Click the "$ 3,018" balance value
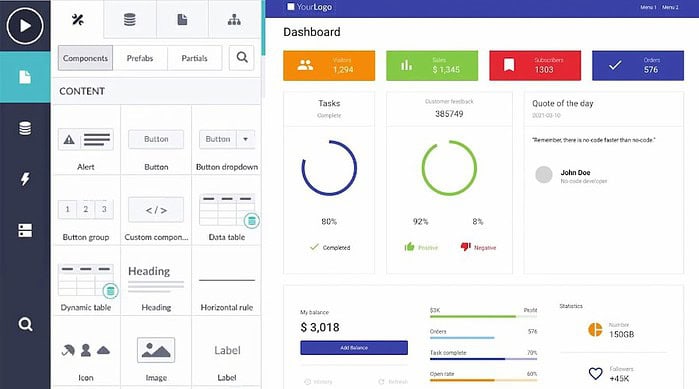 320,328
